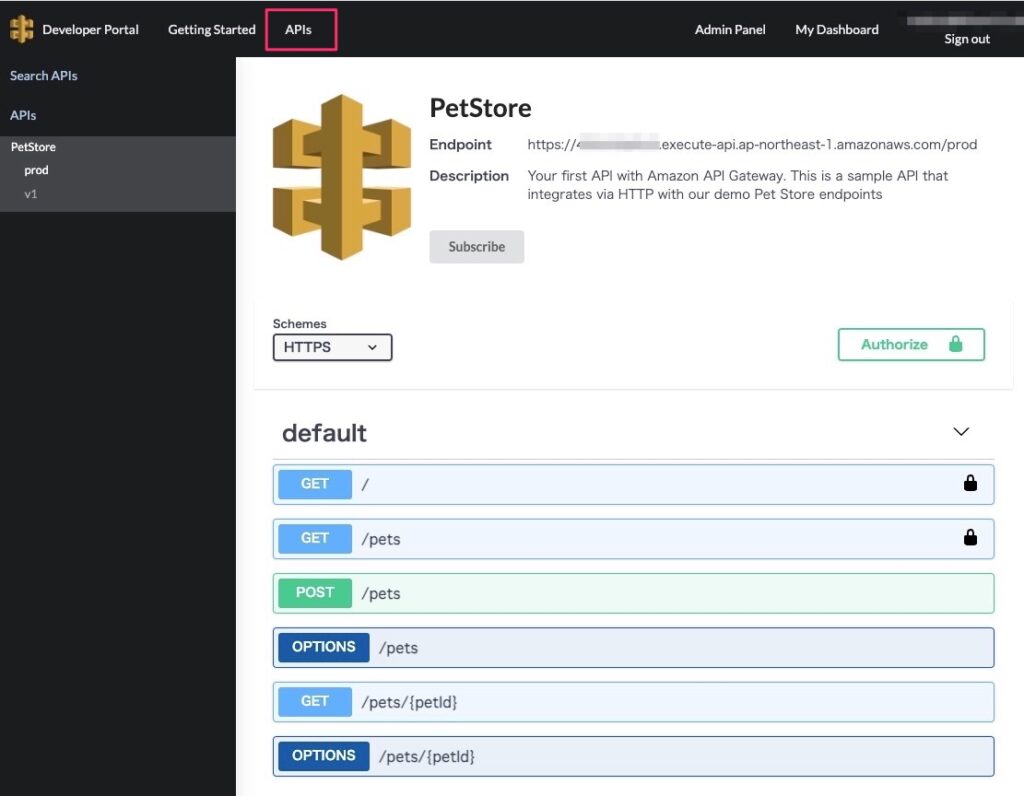Viewport: 1024px width, 796px height.
Task: Open the APIs tab in top navigation
Action: (299, 30)
